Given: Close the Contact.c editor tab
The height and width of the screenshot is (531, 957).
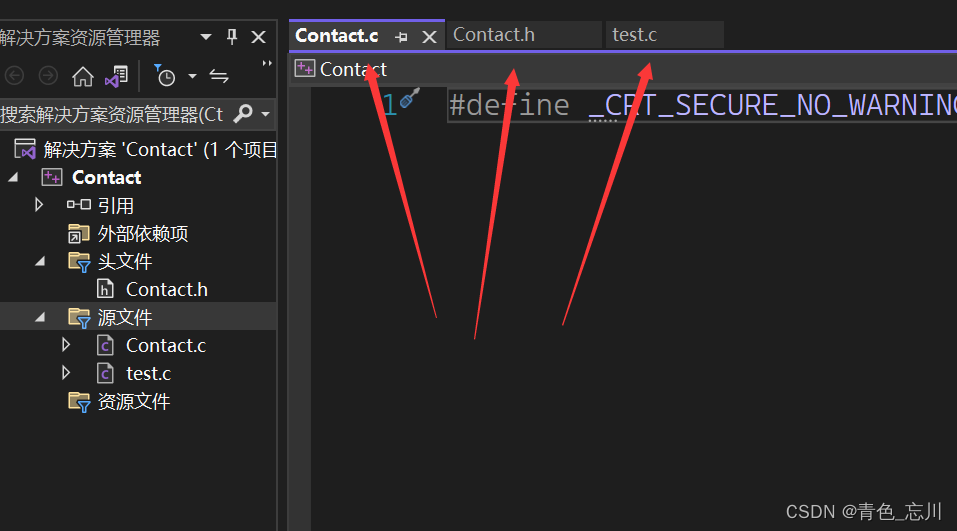Looking at the screenshot, I should (x=430, y=38).
